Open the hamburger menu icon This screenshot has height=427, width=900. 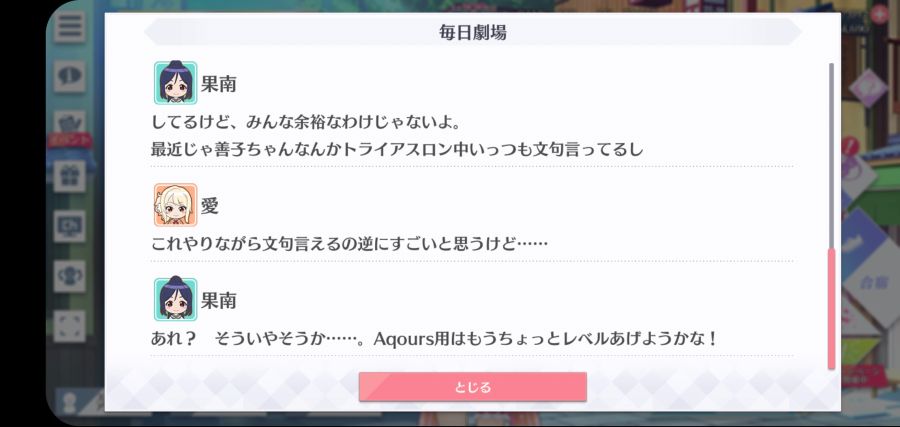pyautogui.click(x=69, y=26)
